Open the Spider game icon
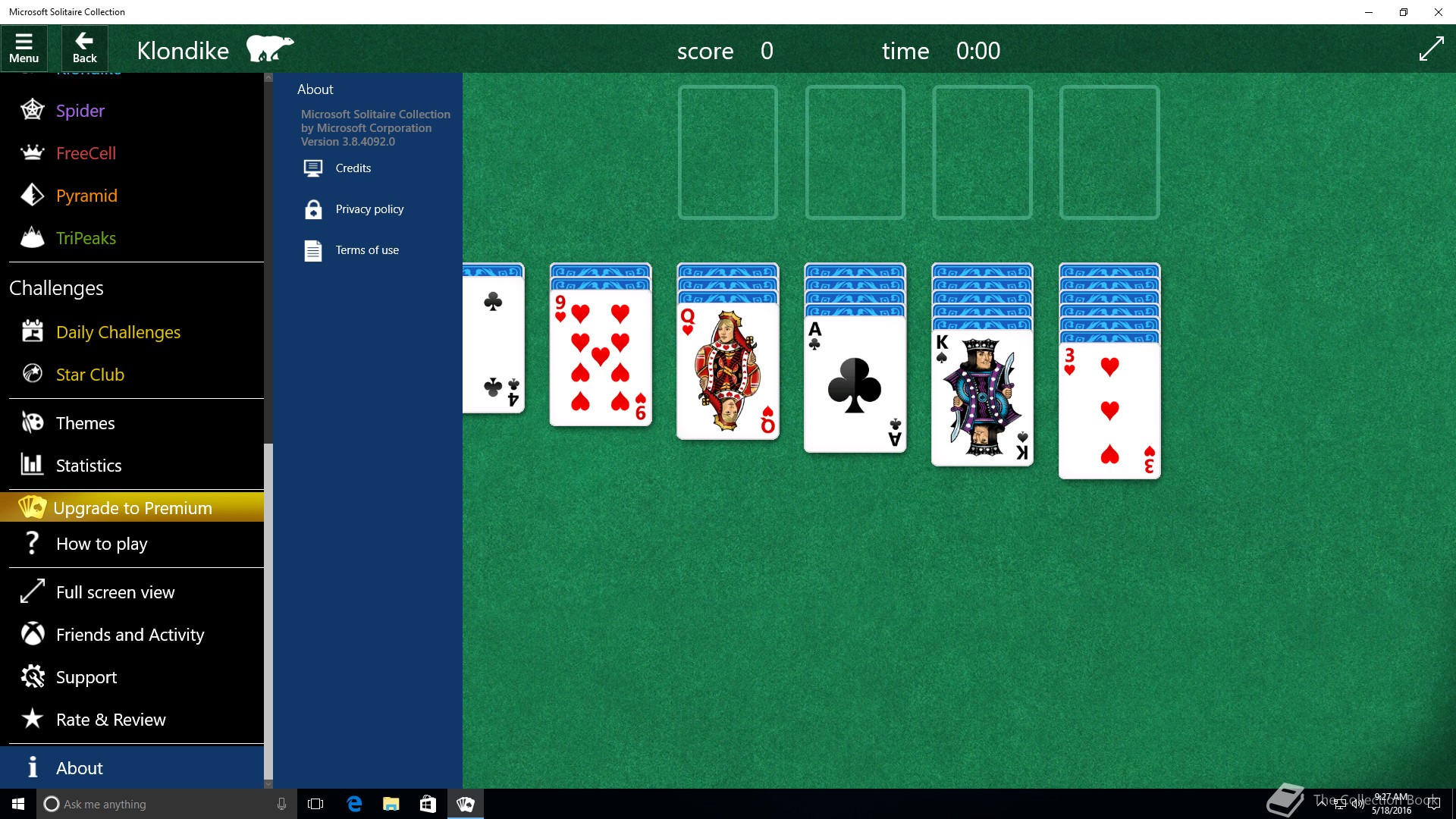Viewport: 1456px width, 819px height. (x=32, y=111)
